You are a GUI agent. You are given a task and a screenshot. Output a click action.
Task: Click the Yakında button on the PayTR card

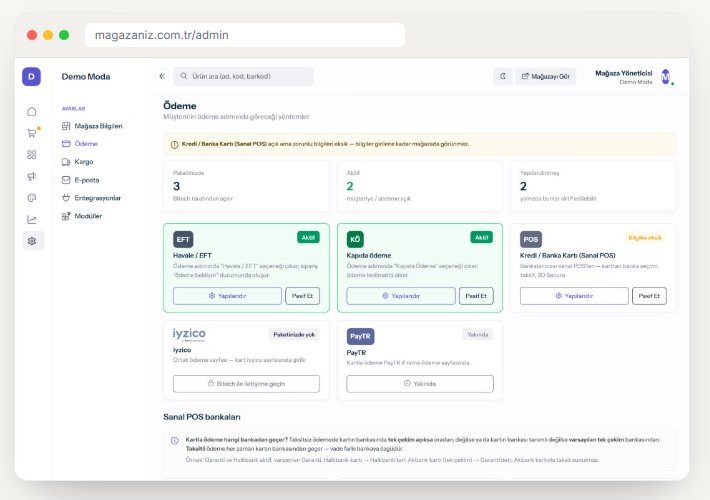(420, 384)
